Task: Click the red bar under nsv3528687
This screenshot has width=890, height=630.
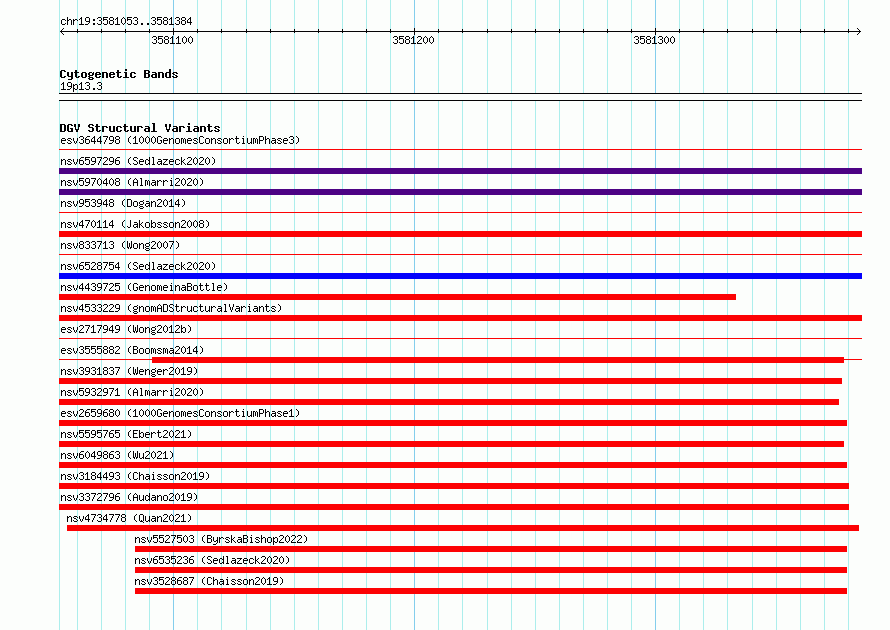Action: [490, 591]
